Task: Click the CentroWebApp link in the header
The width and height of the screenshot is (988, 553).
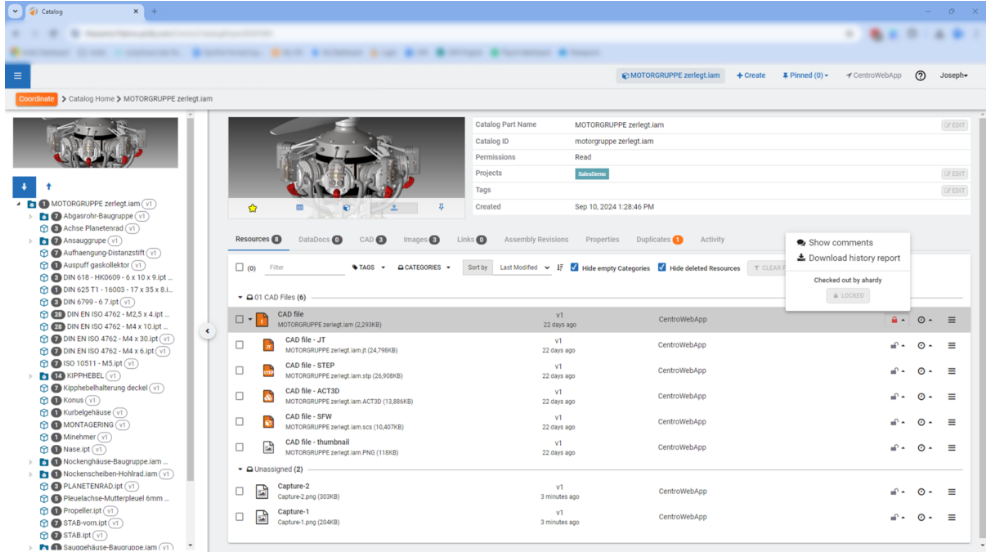Action: point(873,76)
